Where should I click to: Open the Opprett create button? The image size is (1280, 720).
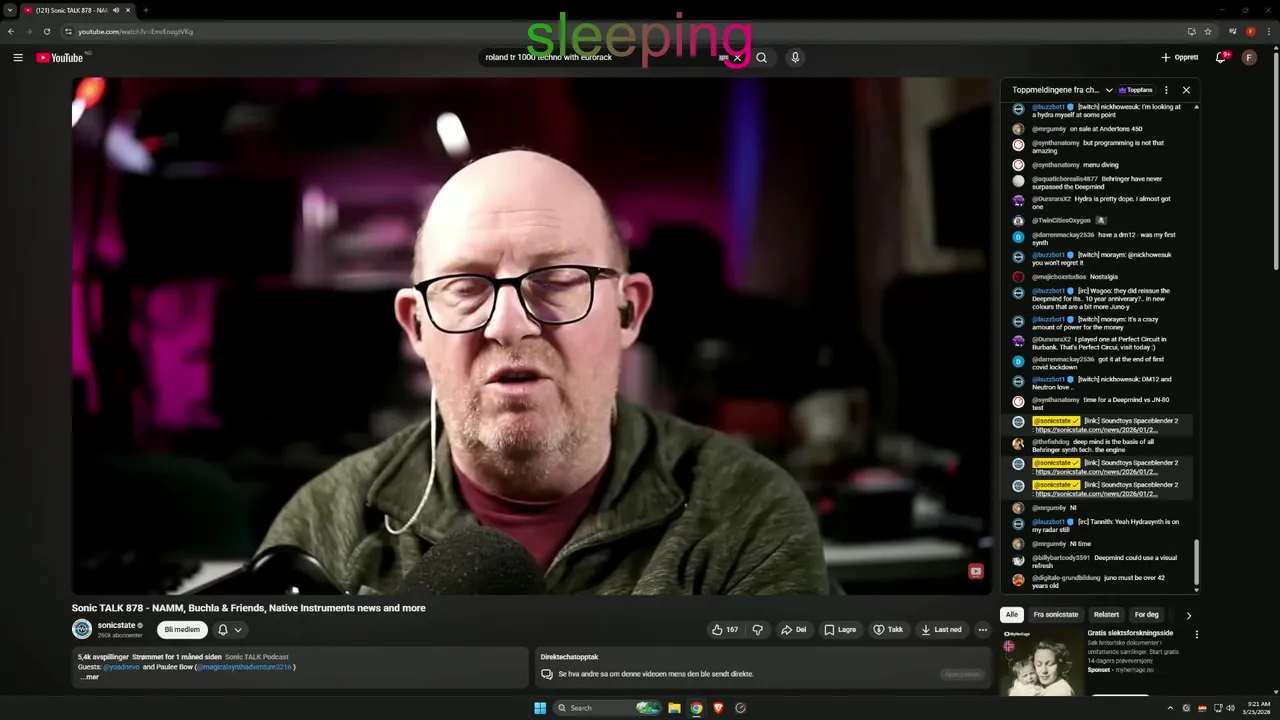1180,57
